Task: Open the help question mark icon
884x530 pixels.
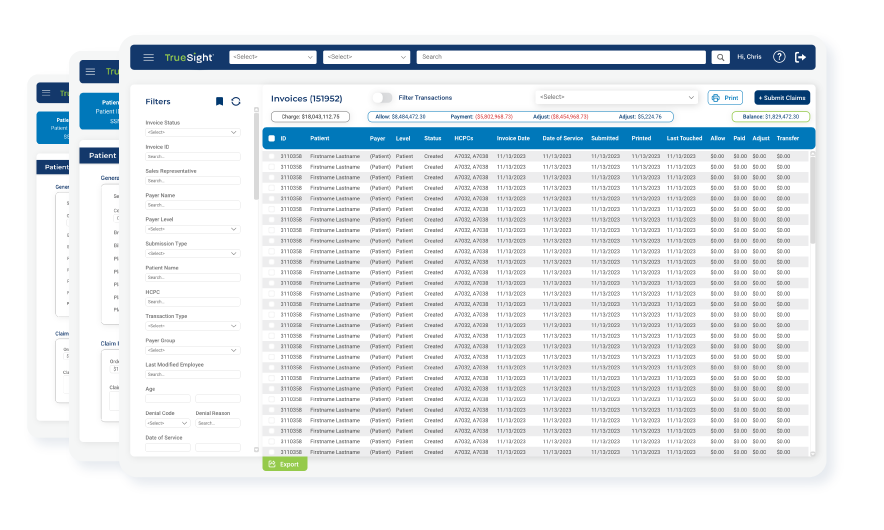Action: [779, 57]
